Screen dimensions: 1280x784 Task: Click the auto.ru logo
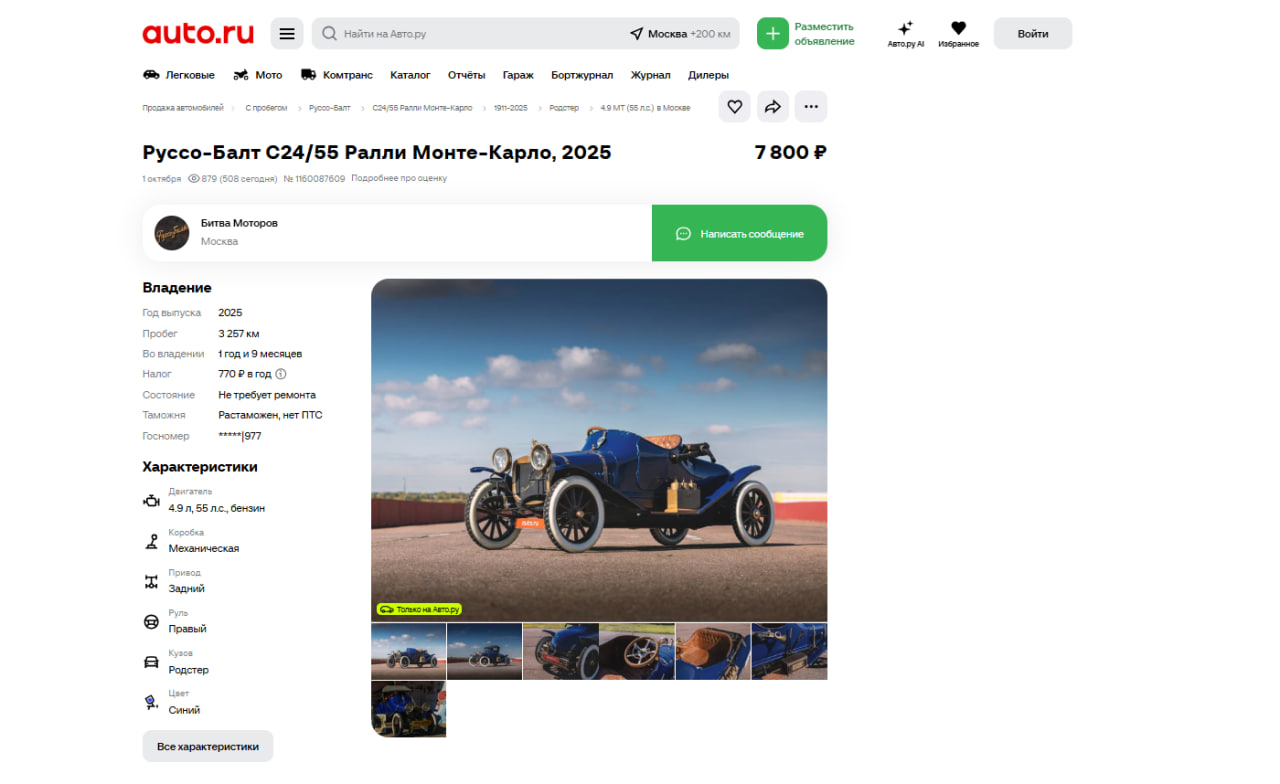point(198,33)
